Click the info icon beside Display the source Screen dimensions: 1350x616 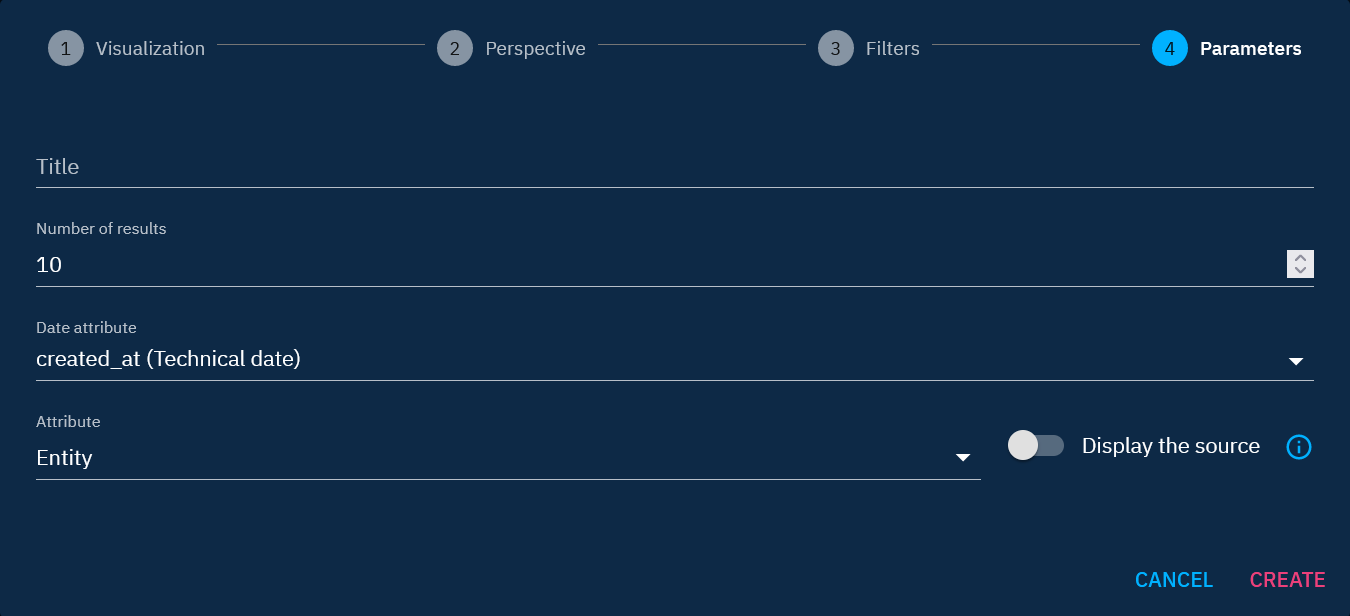[x=1298, y=447]
